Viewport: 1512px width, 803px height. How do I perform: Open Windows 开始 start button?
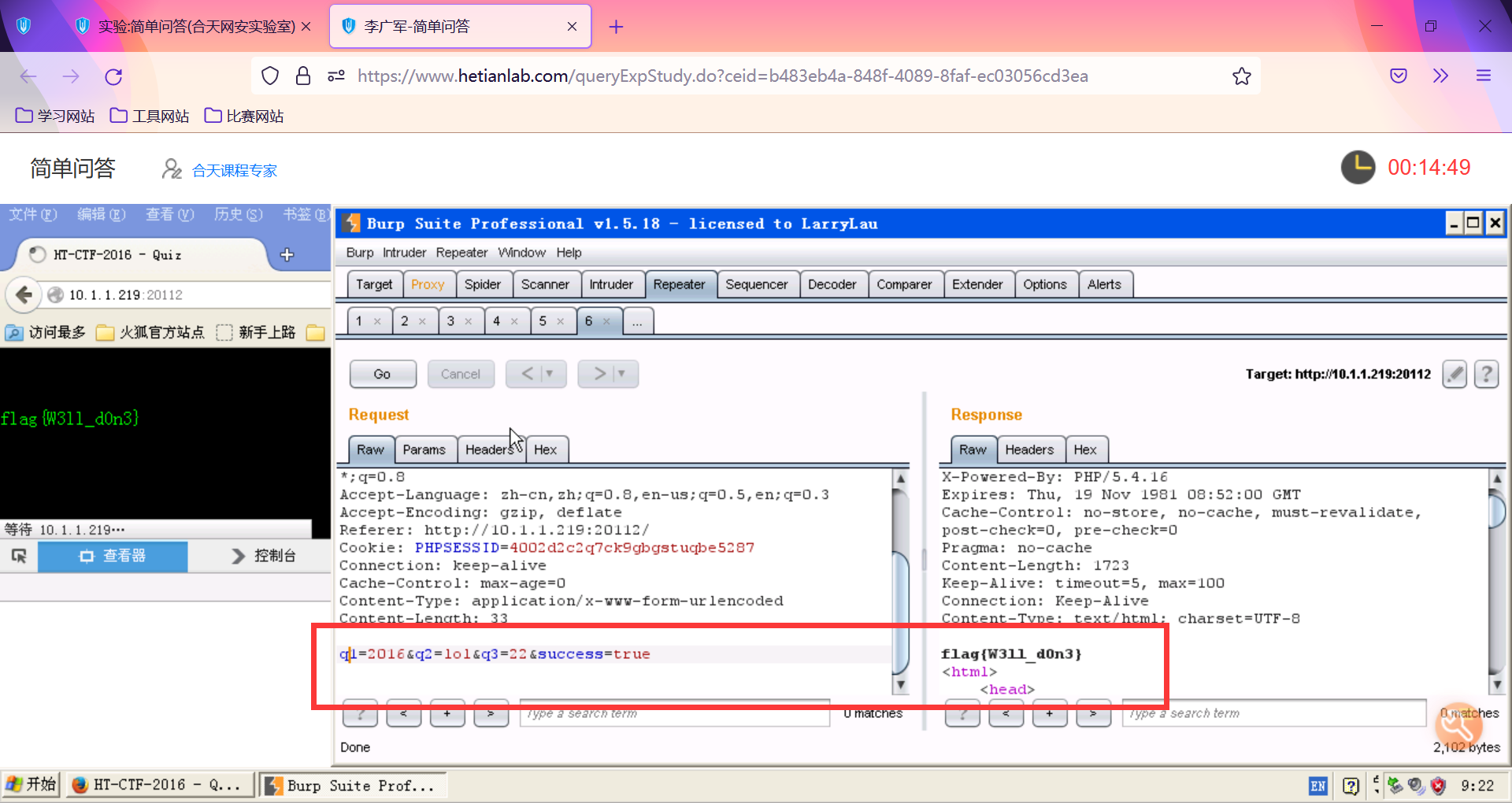[31, 785]
